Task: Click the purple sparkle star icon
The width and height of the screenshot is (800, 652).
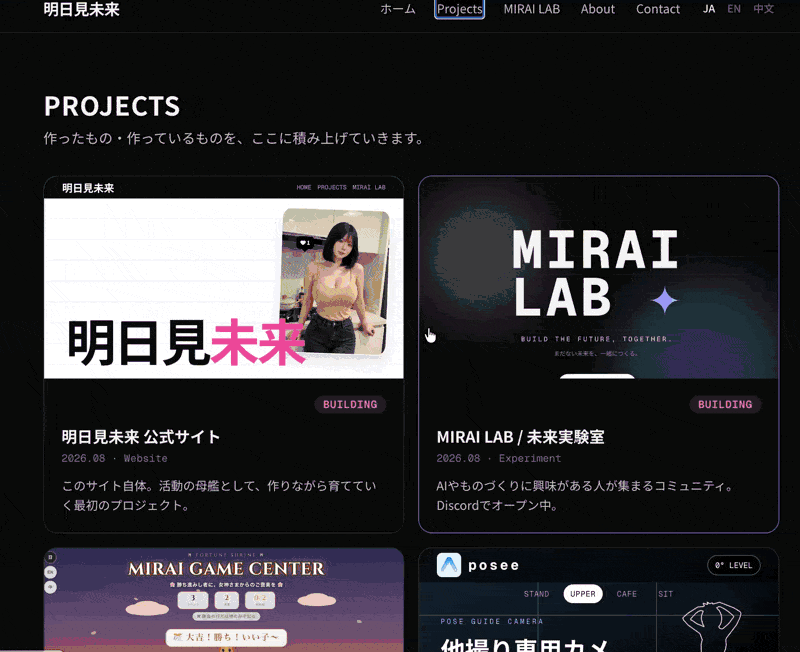Action: tap(665, 300)
